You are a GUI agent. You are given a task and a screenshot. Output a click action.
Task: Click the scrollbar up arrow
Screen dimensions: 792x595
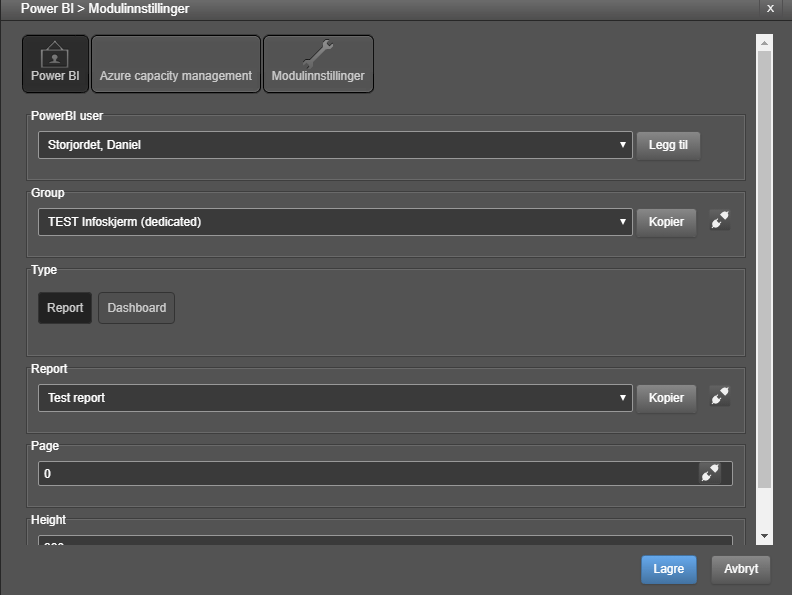click(x=764, y=43)
